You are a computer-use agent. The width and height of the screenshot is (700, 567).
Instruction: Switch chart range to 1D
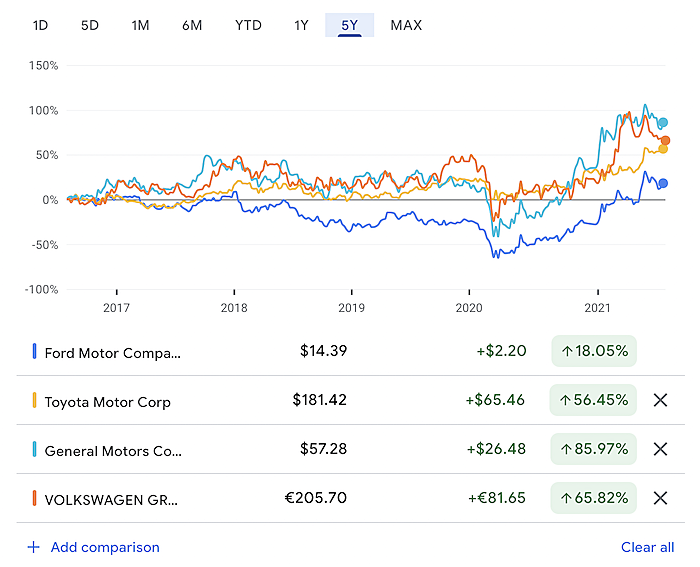coord(40,25)
